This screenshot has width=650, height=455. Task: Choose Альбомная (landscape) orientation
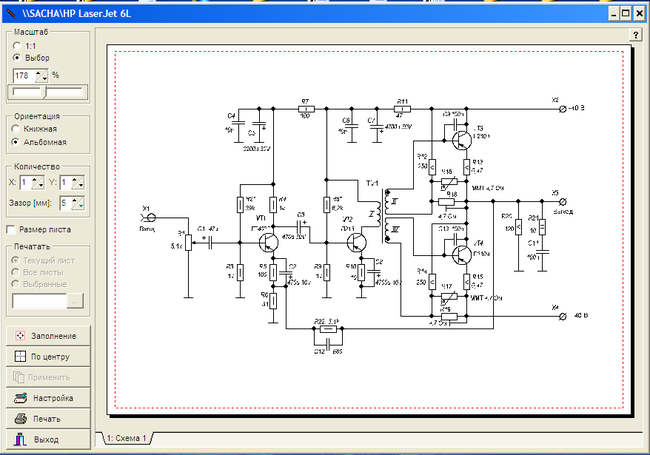[17, 141]
